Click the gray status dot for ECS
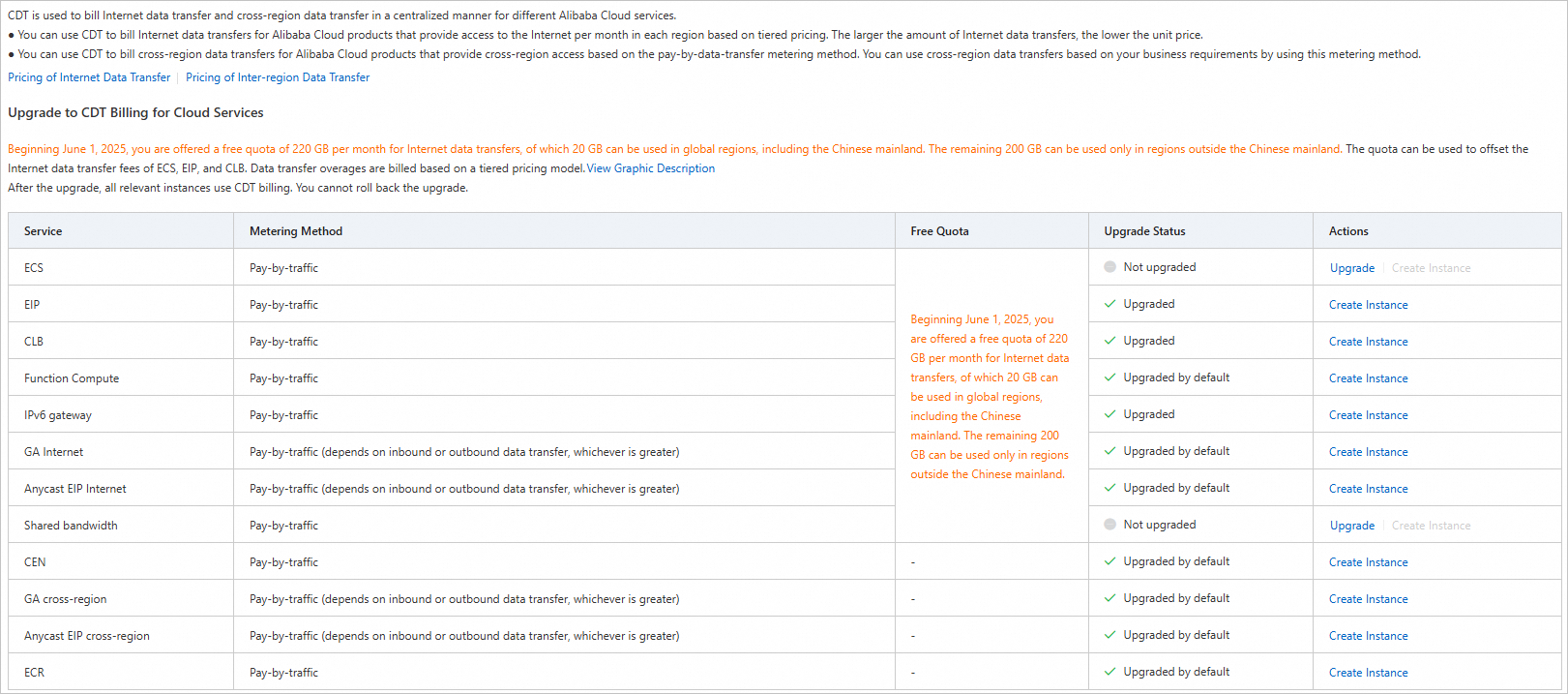This screenshot has height=694, width=1568. [x=1109, y=267]
